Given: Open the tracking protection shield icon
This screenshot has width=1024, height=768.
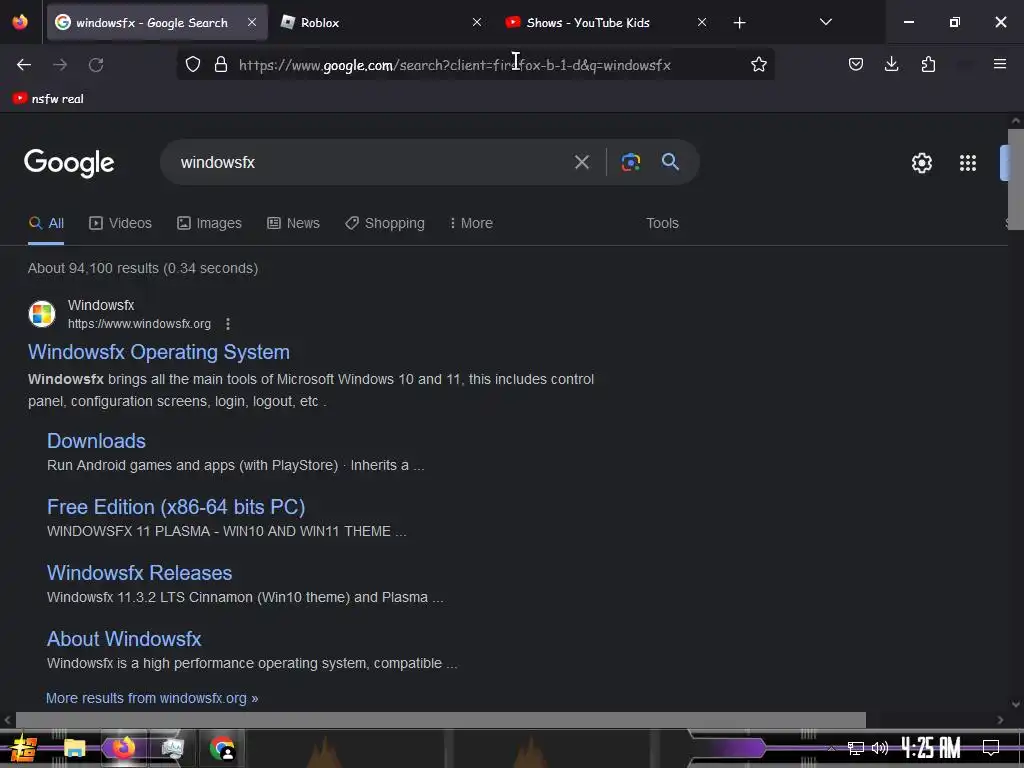Looking at the screenshot, I should click(x=193, y=64).
